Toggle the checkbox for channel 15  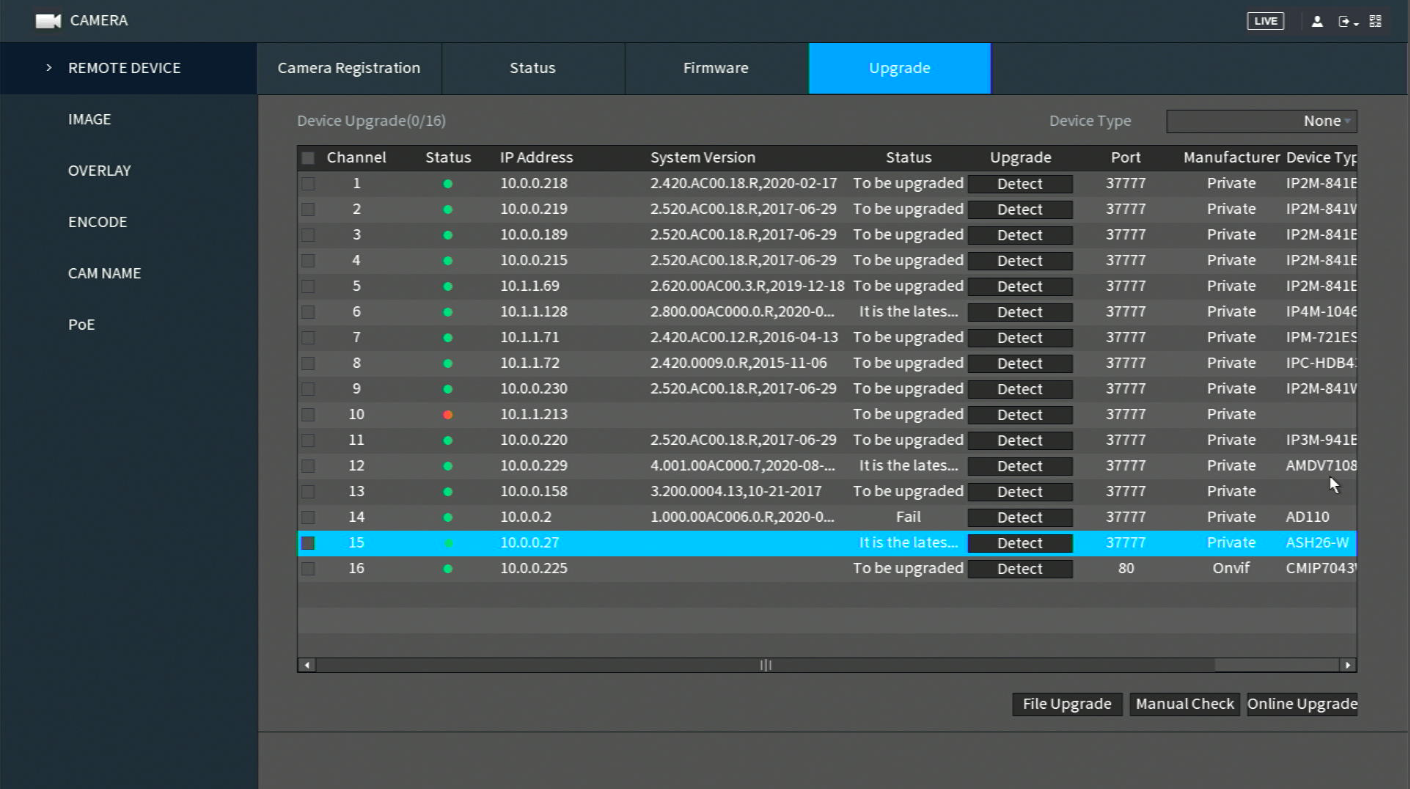(308, 543)
